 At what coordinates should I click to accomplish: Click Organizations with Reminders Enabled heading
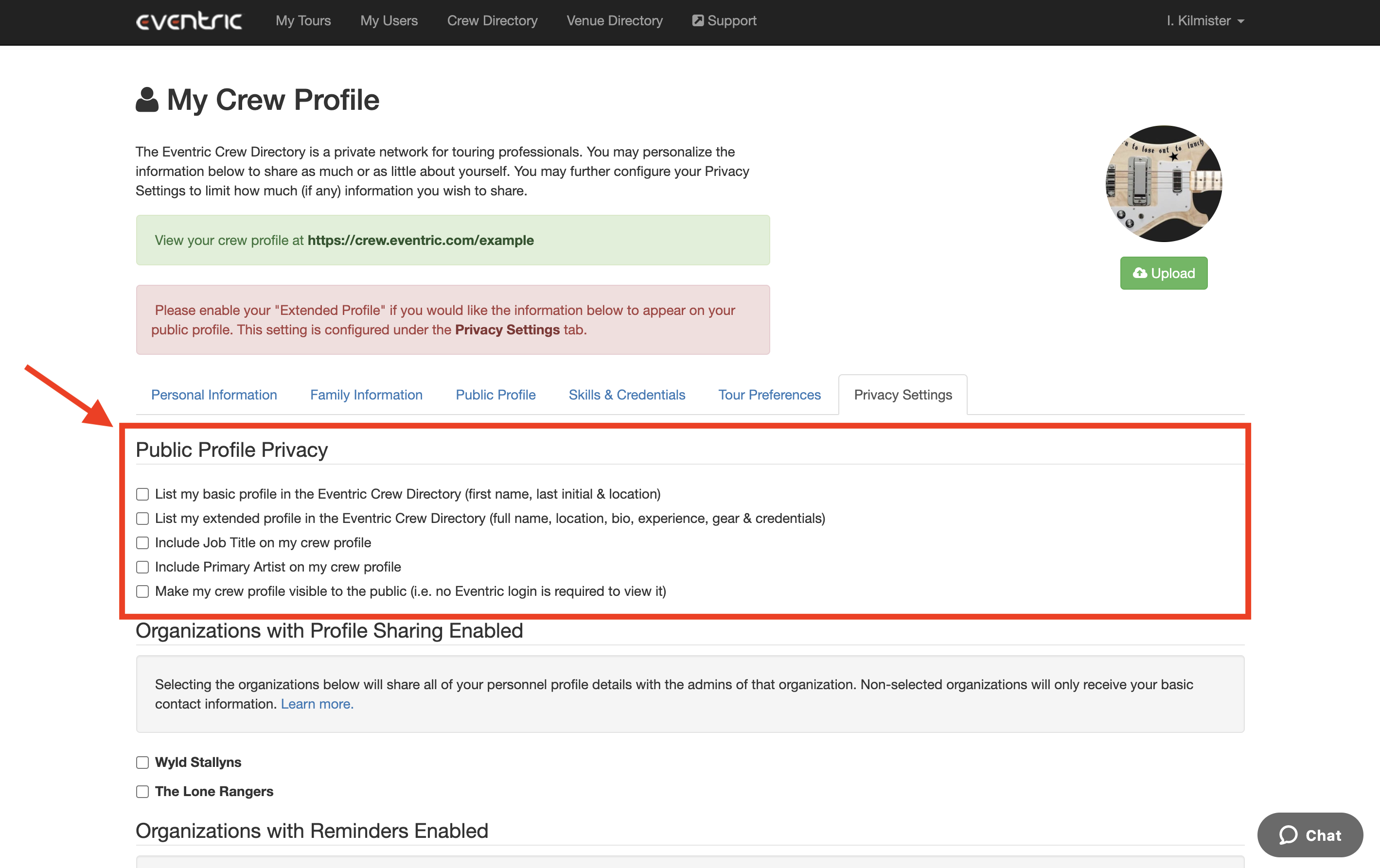coord(312,832)
